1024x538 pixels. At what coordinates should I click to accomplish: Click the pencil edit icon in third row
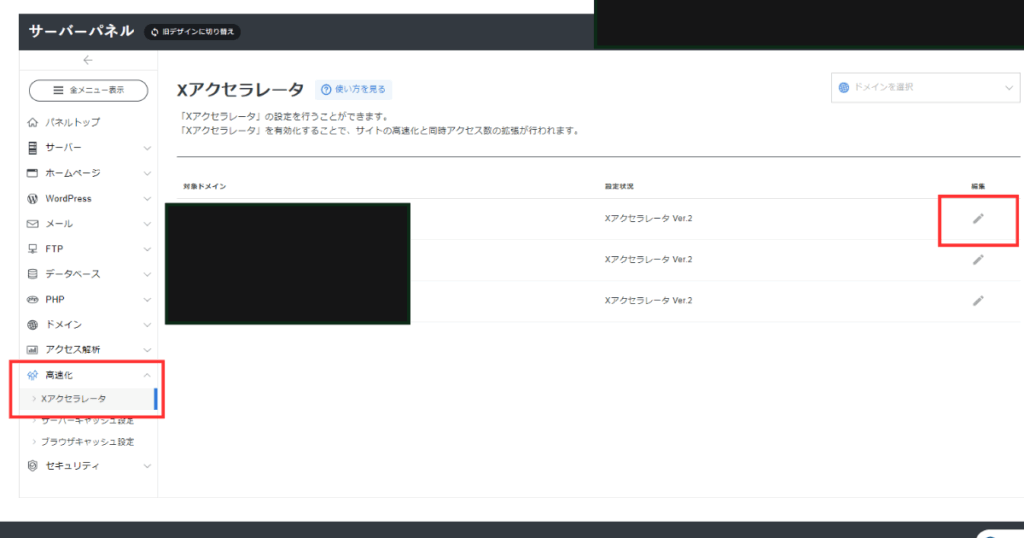[978, 300]
